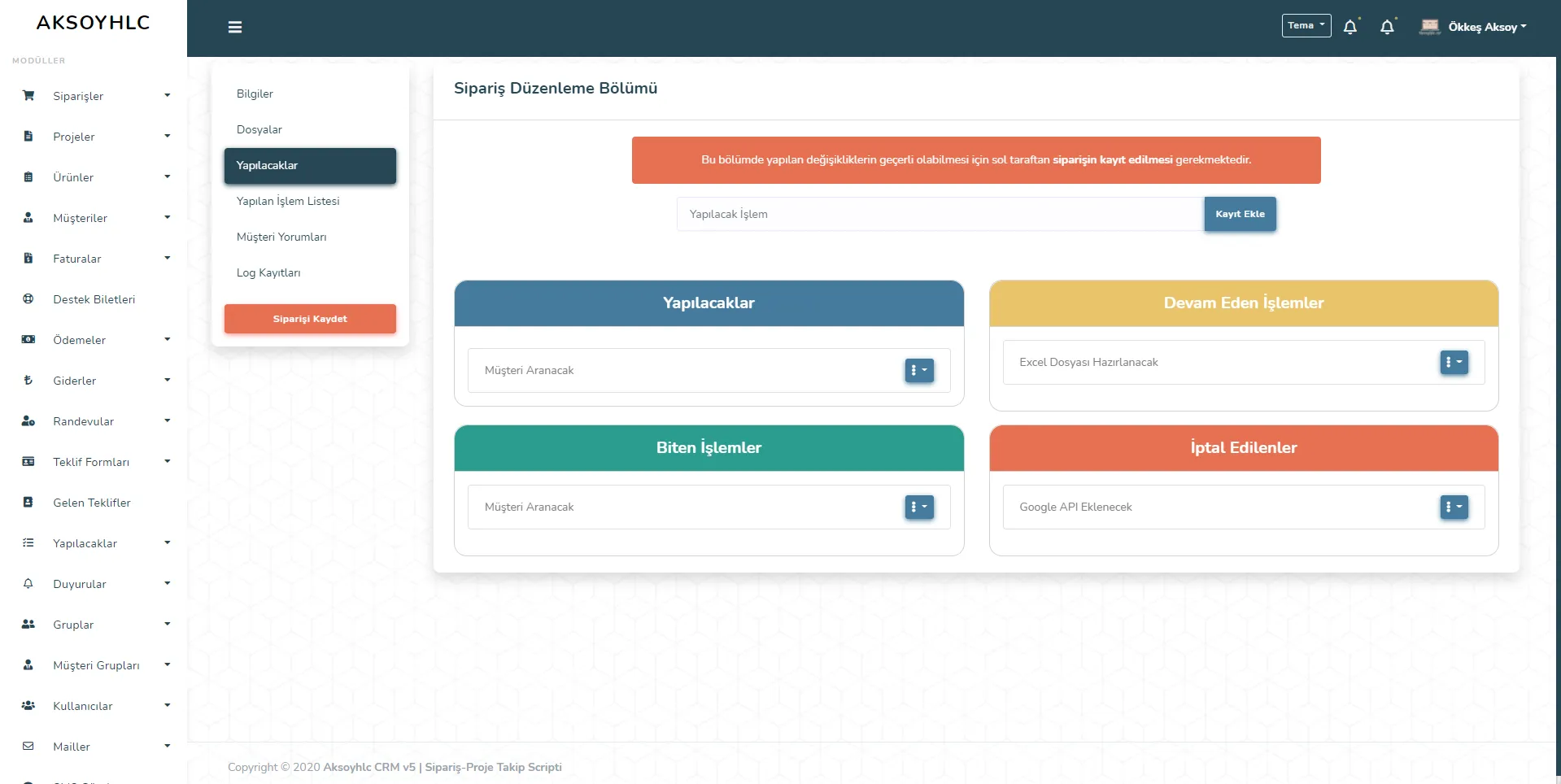Image resolution: width=1561 pixels, height=784 pixels.
Task: Click the Gruplar people icon
Action: pos(28,624)
